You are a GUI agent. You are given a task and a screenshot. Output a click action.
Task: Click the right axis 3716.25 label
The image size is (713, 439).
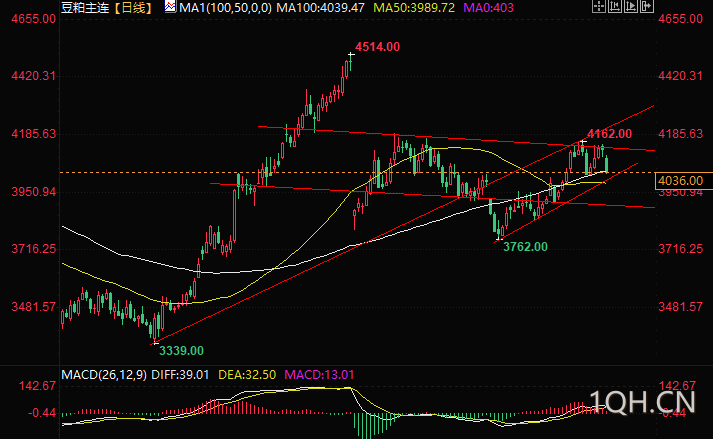[680, 248]
